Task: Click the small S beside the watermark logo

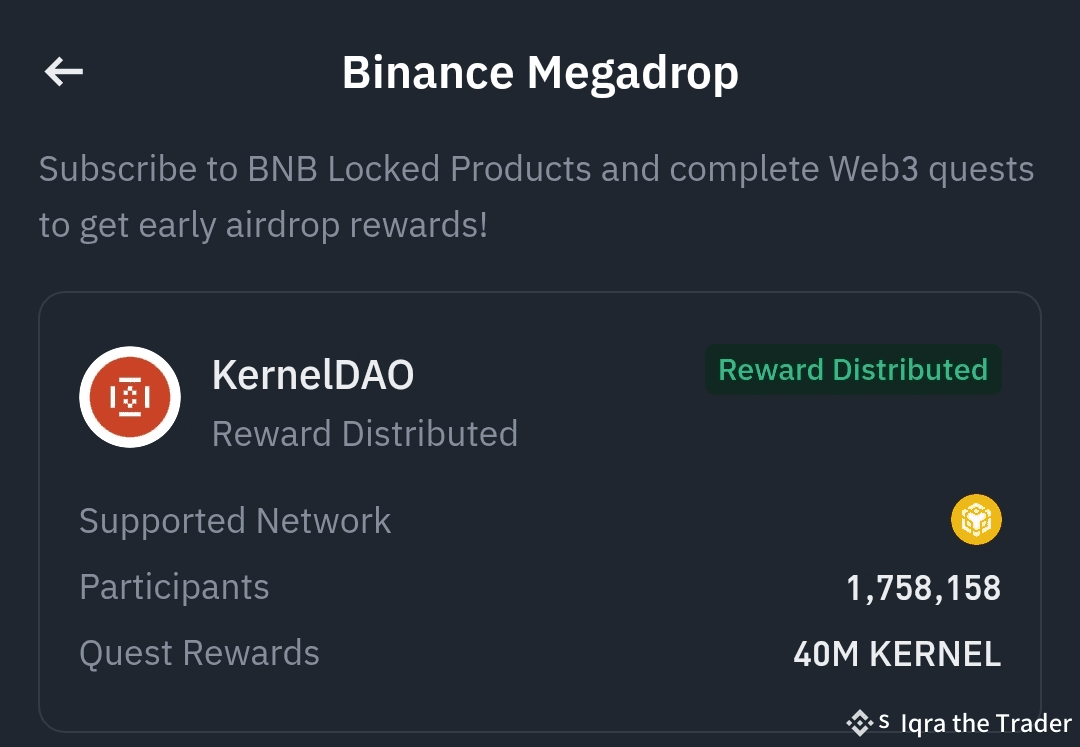Action: coord(884,721)
